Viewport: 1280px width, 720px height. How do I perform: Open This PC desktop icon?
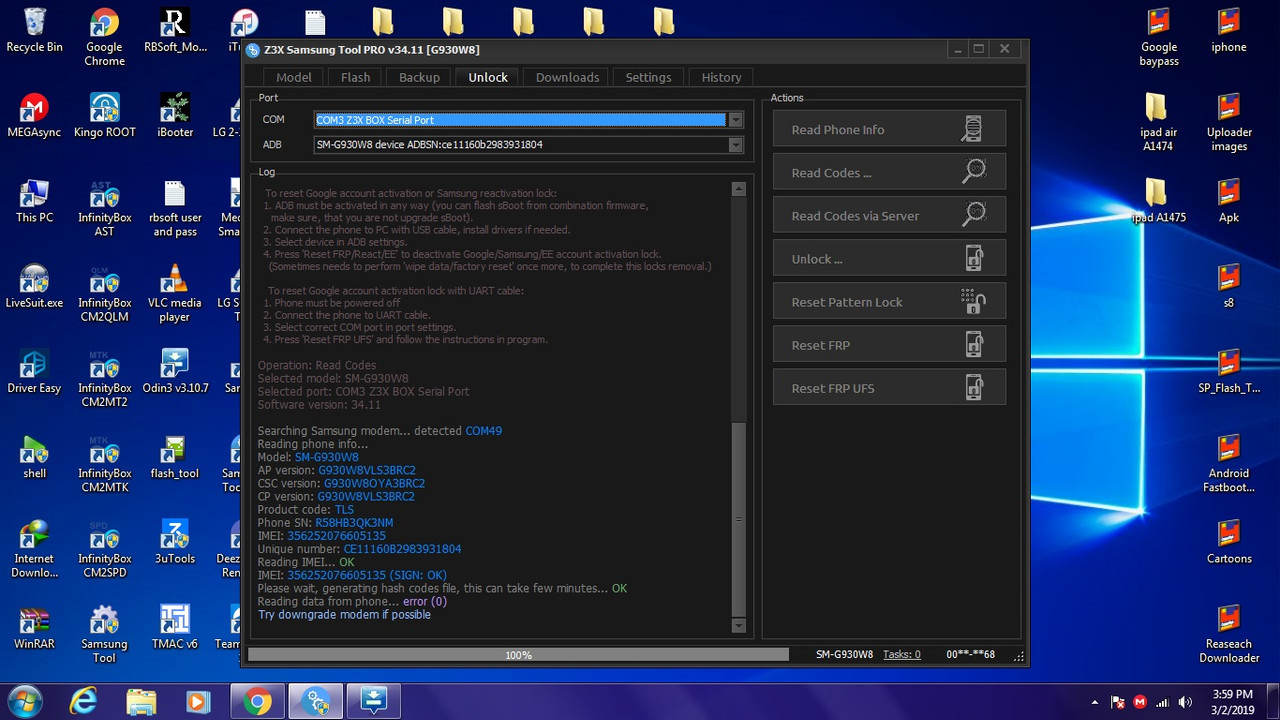(x=34, y=201)
